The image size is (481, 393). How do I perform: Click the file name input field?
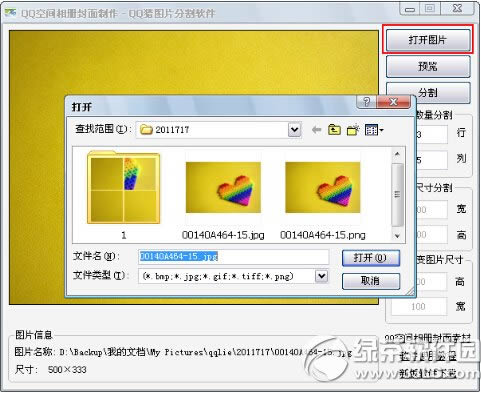(x=233, y=257)
